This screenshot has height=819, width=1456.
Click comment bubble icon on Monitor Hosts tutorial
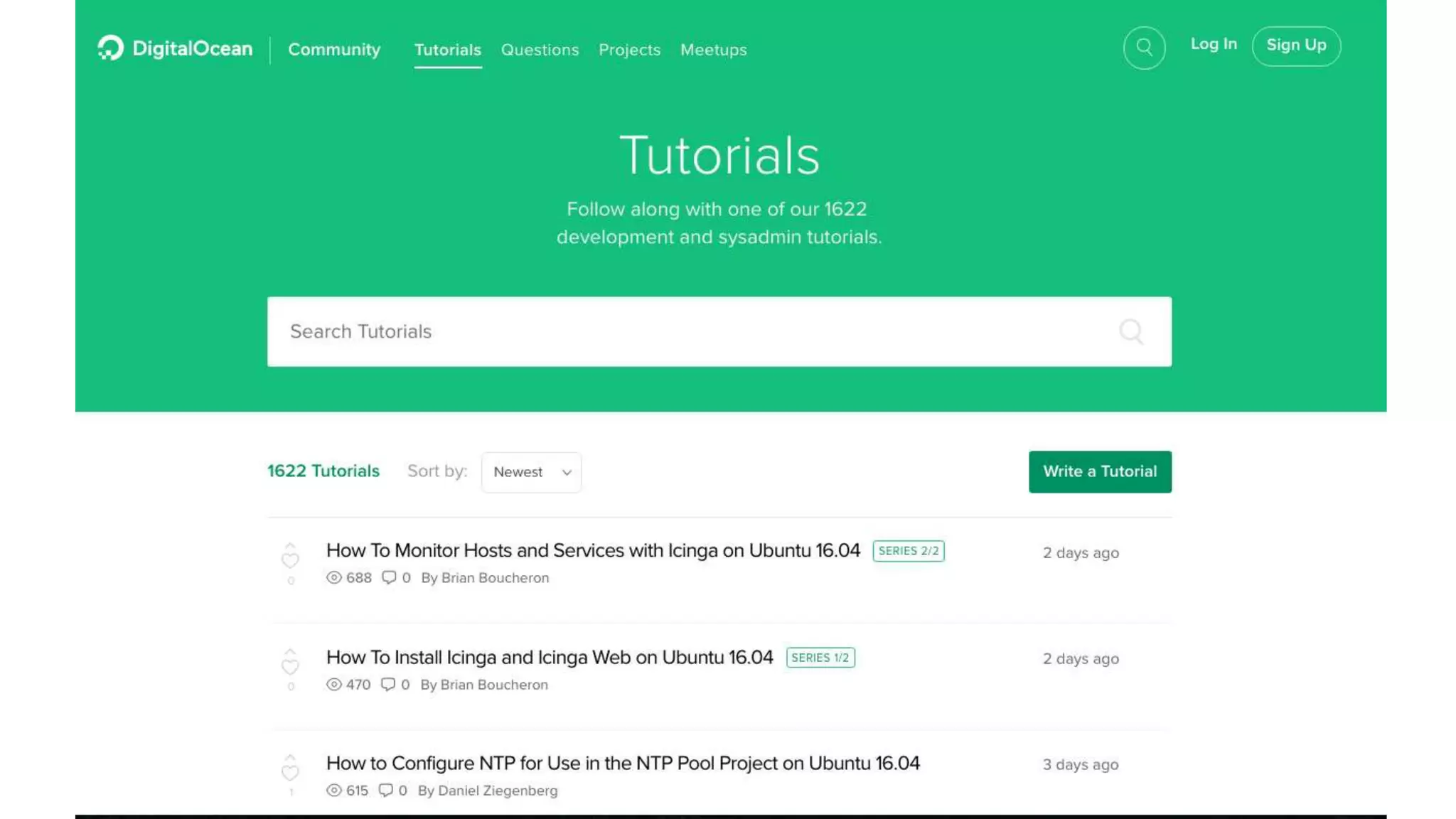click(x=389, y=577)
